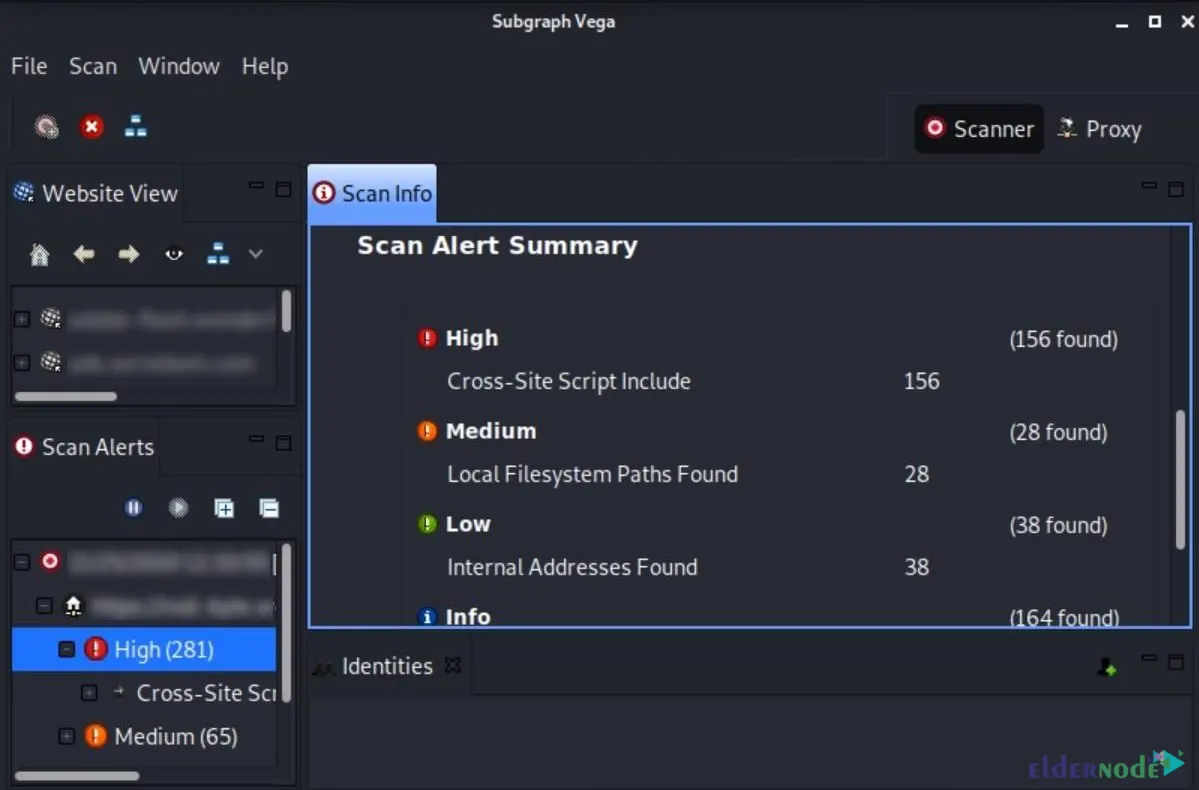The width and height of the screenshot is (1199, 790).
Task: Switch to the Scanner perspective
Action: coord(979,128)
